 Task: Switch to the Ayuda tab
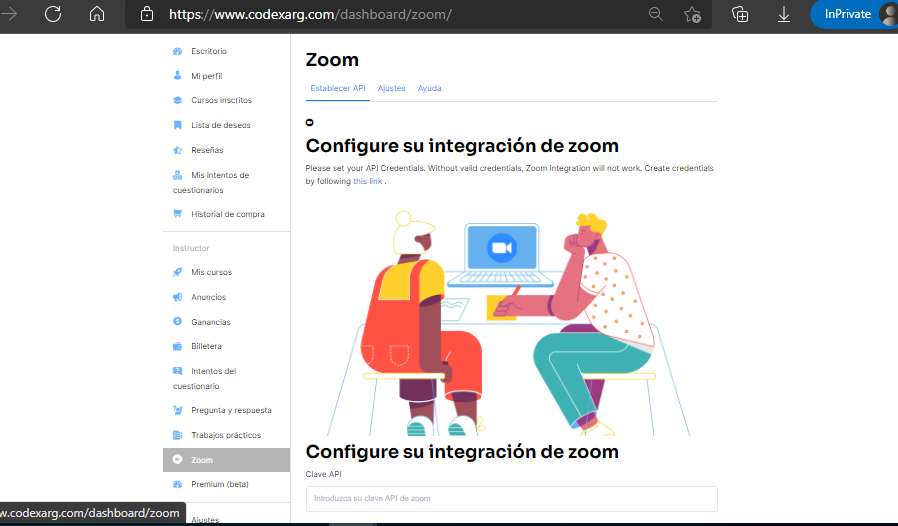430,88
